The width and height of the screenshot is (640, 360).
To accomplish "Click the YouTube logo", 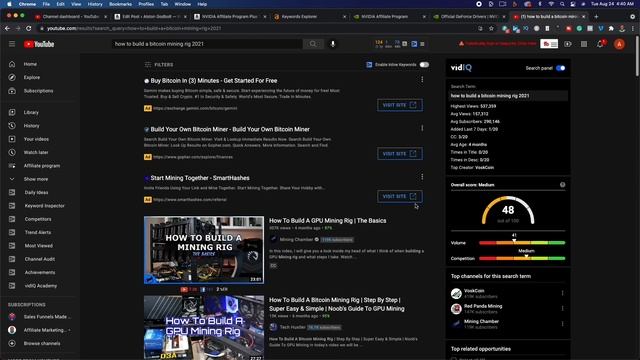I will click(39, 44).
